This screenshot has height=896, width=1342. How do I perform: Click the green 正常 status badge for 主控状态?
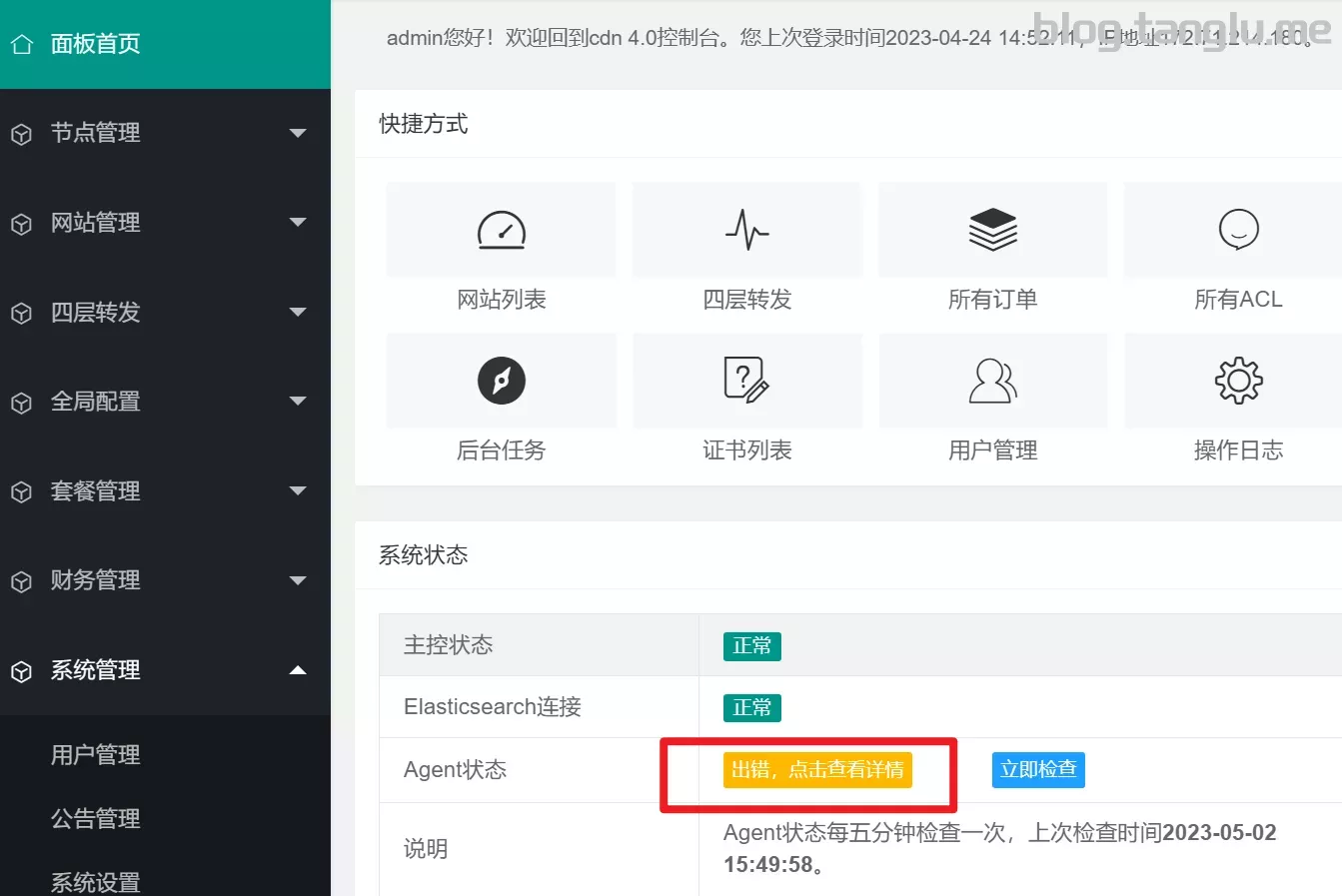[751, 646]
